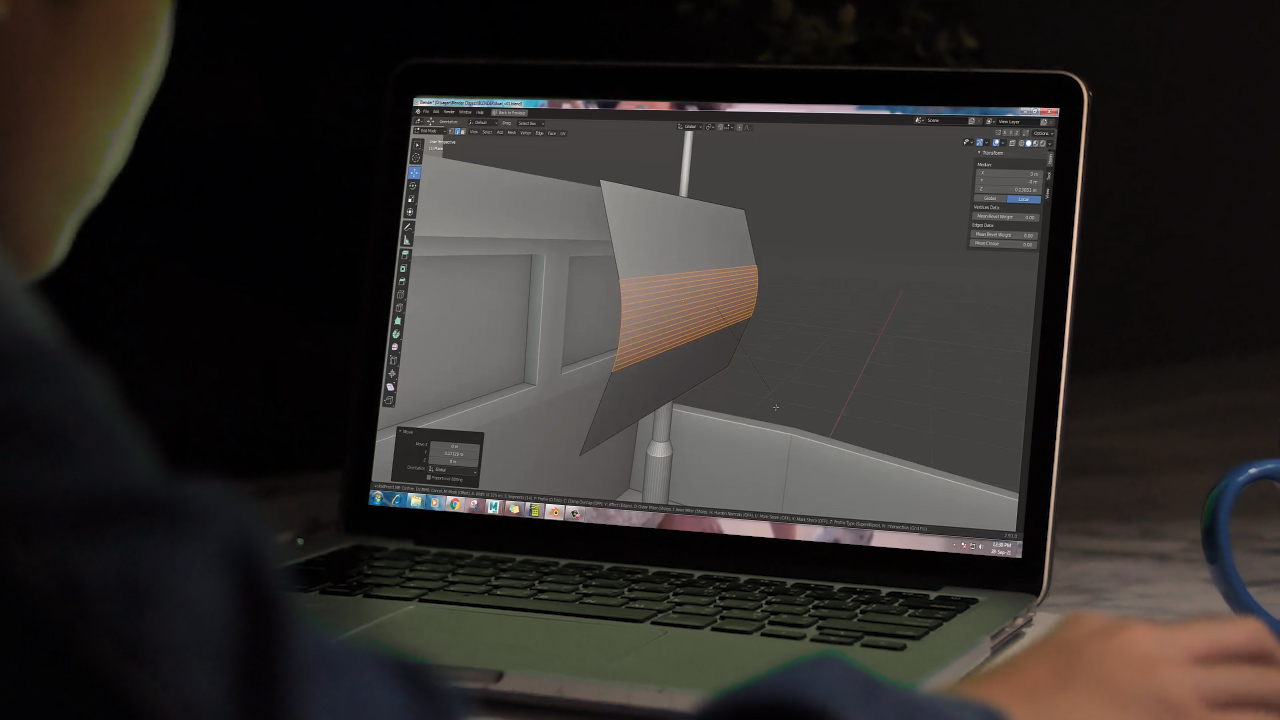This screenshot has height=720, width=1280.
Task: Select the Rip Region tool
Action: [x=389, y=400]
